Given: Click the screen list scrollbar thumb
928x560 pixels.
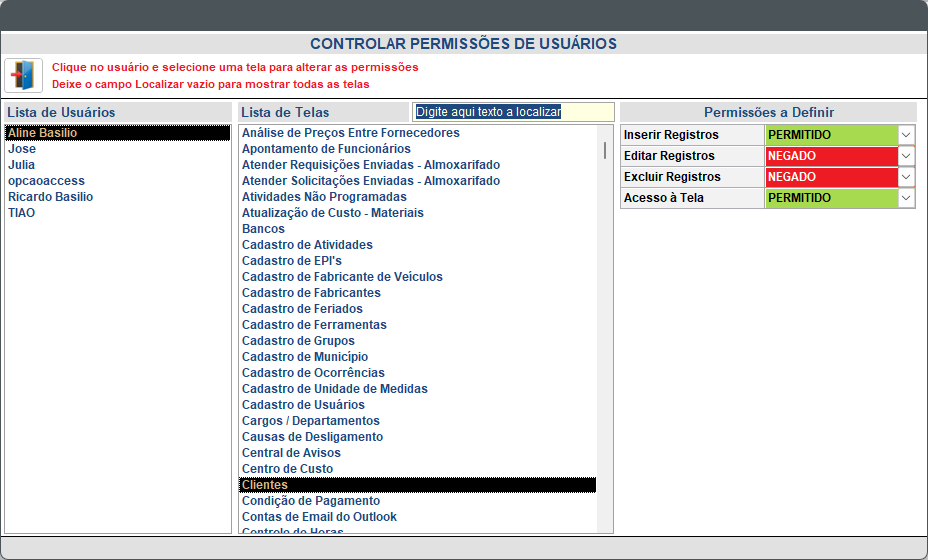Looking at the screenshot, I should tap(605, 150).
